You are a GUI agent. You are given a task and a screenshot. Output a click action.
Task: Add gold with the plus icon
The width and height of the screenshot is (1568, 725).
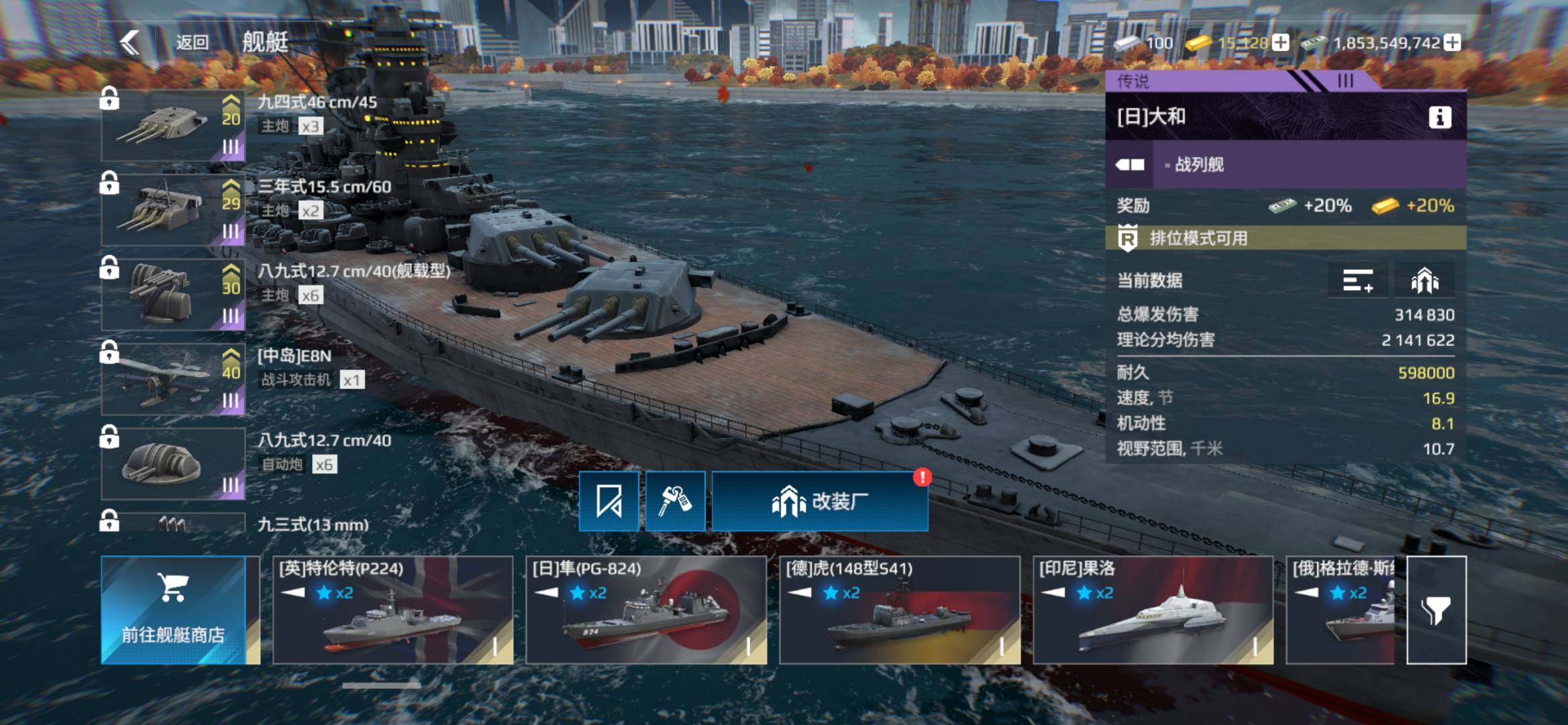point(1280,43)
